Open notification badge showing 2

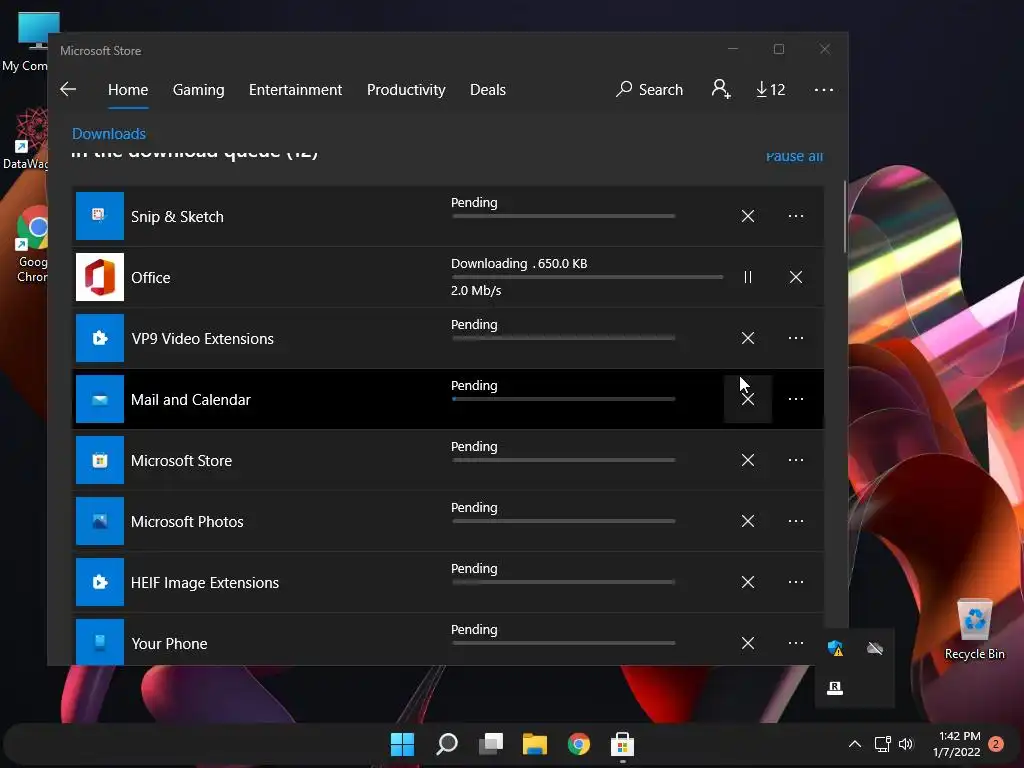pos(996,744)
